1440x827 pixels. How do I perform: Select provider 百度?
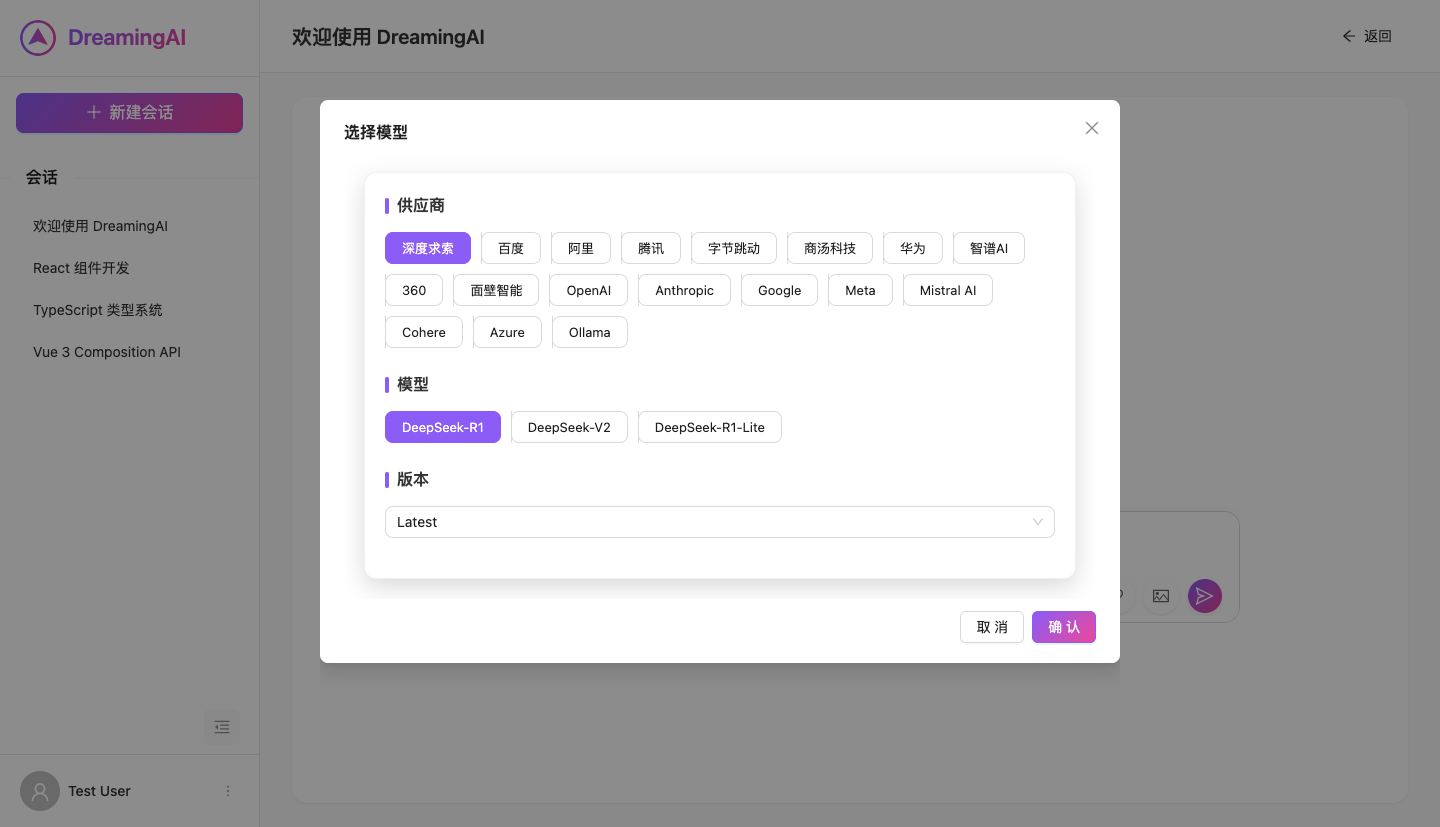click(511, 248)
